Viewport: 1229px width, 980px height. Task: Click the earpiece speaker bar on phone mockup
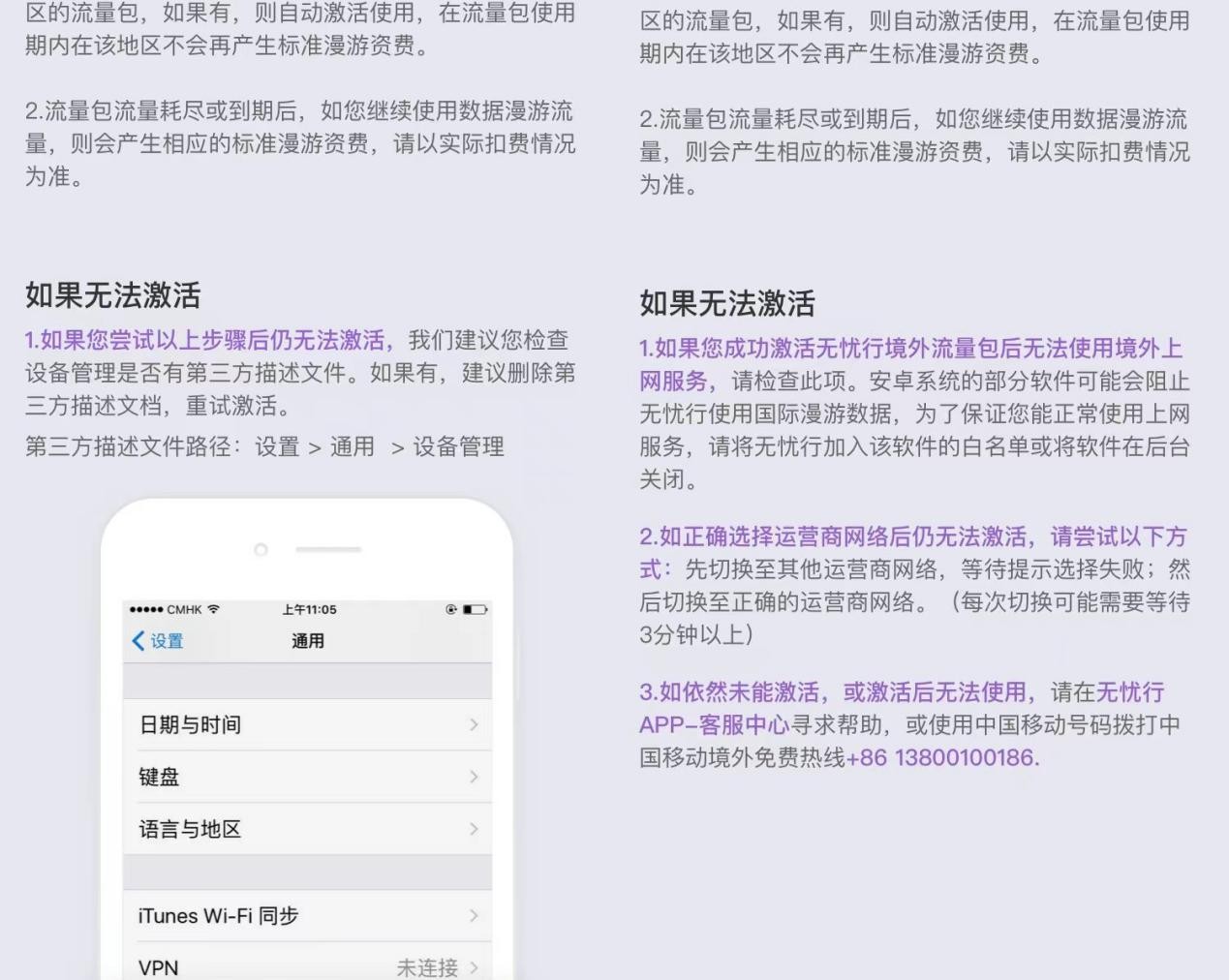pyautogui.click(x=327, y=550)
